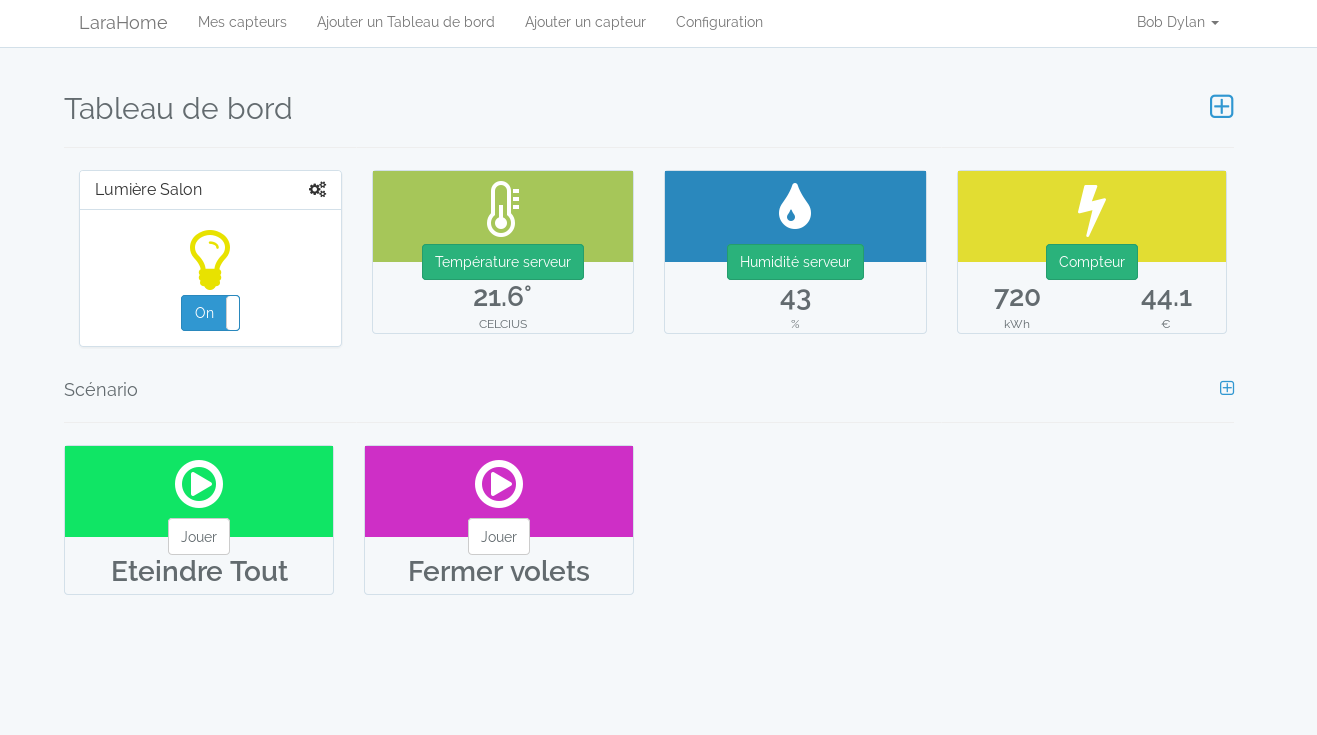This screenshot has width=1317, height=735.
Task: Click Jouer on Eteindre Tout scenario
Action: tap(199, 537)
